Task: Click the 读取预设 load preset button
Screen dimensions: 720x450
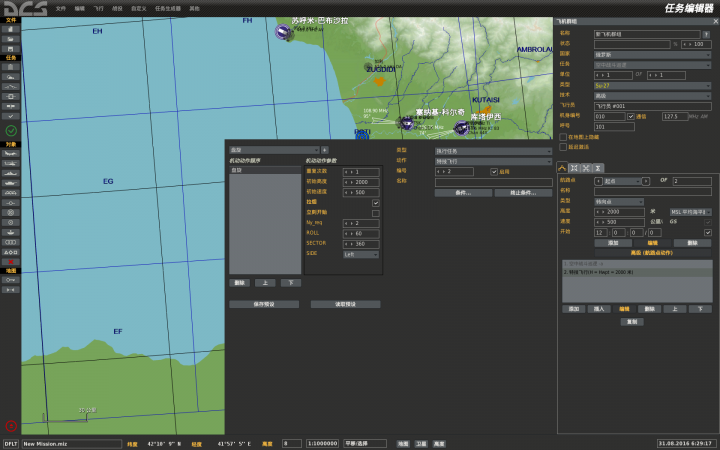Action: 345,304
